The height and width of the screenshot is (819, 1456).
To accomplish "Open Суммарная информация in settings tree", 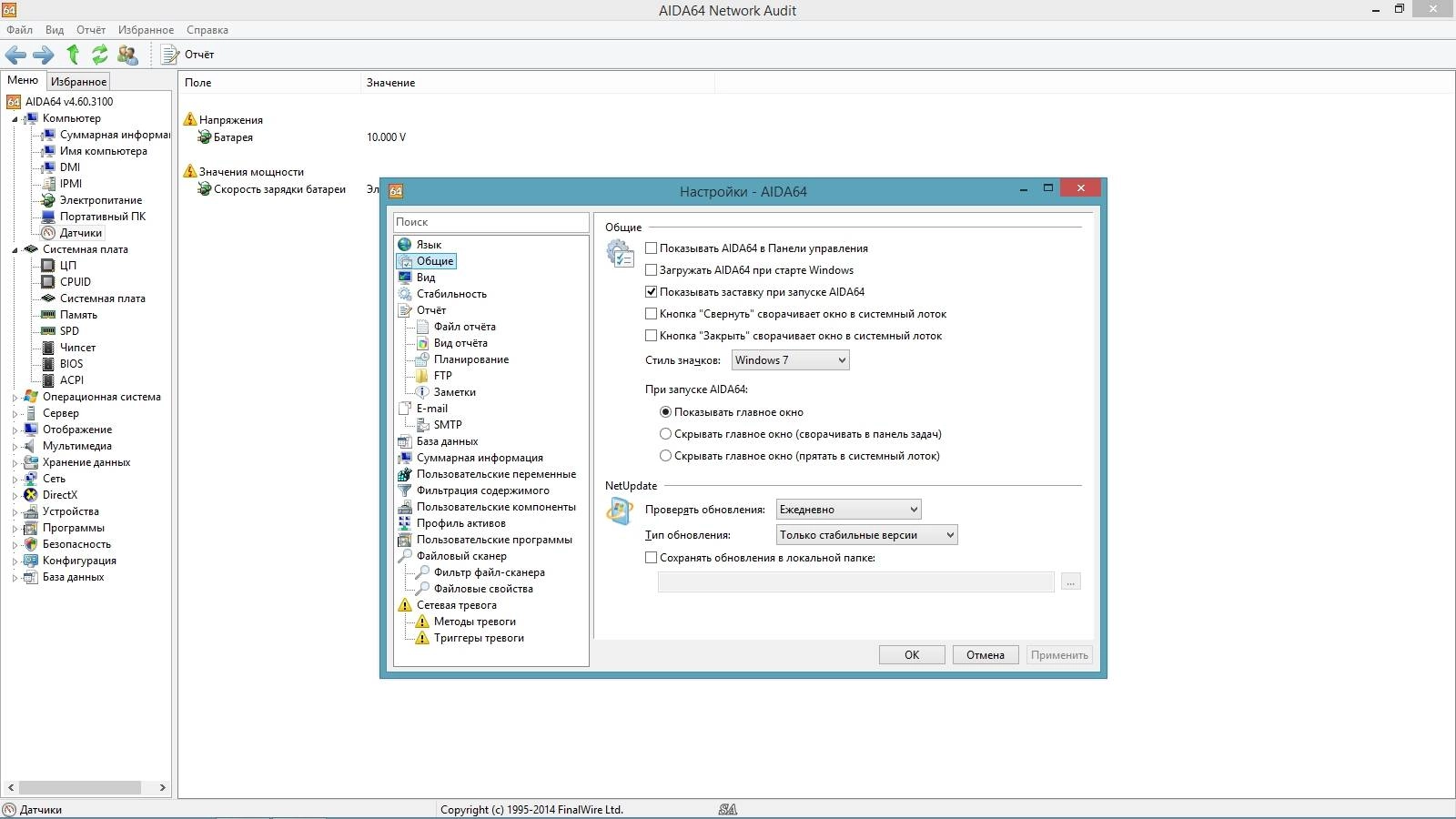I will [x=480, y=458].
